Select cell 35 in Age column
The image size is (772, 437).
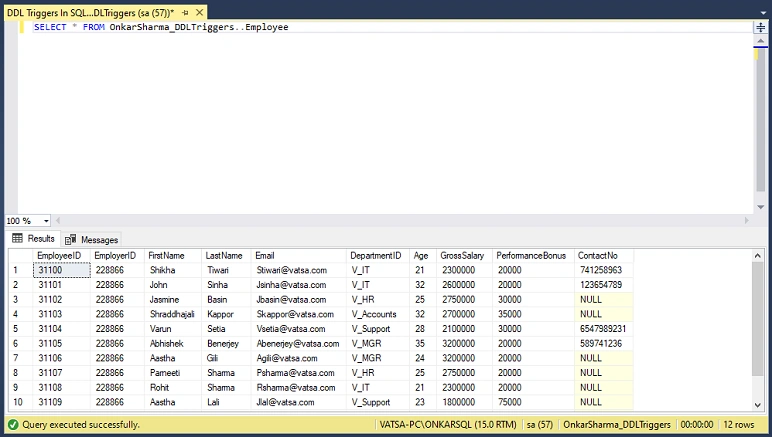(423, 343)
